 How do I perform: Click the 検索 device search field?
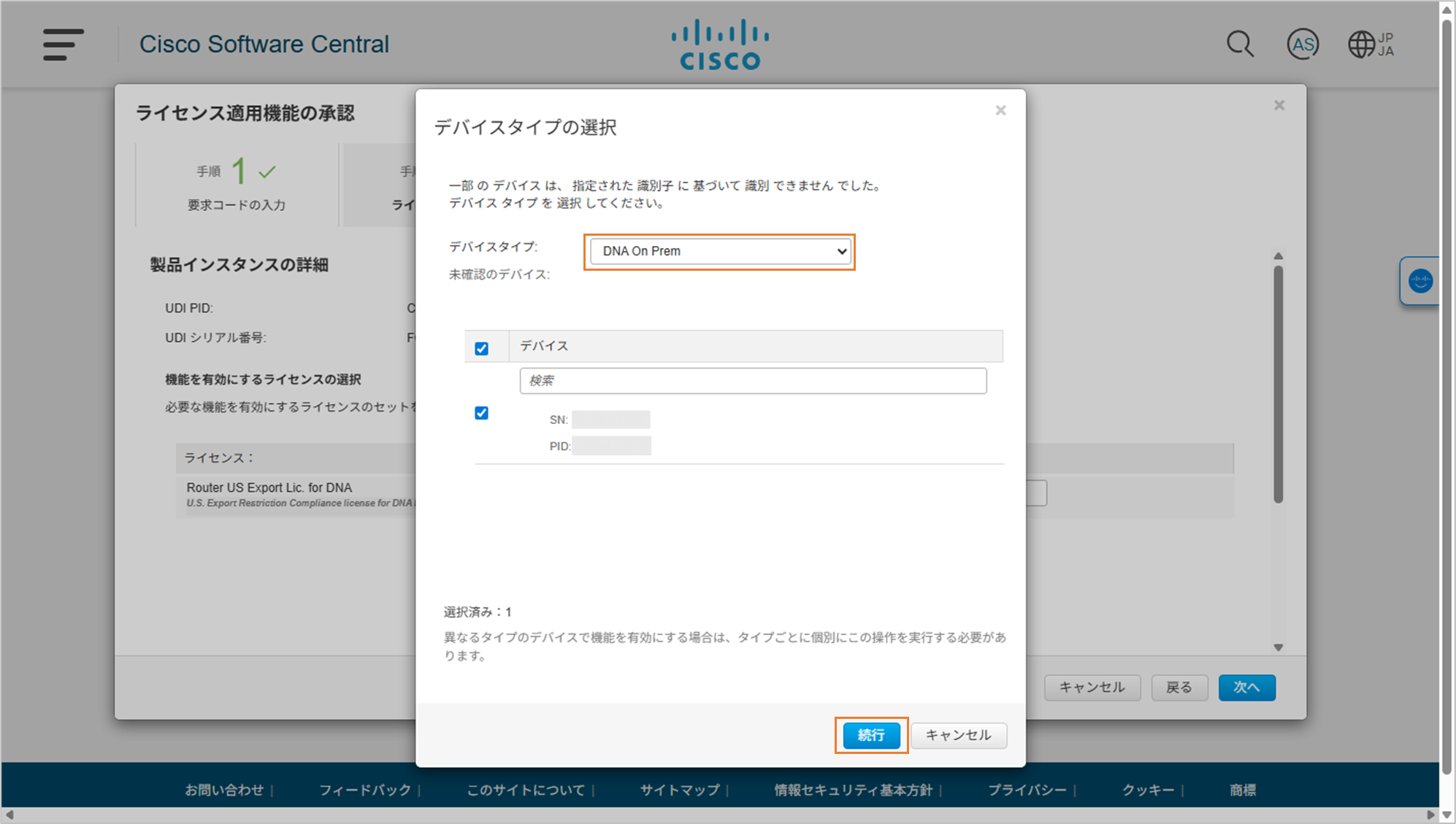pyautogui.click(x=752, y=381)
